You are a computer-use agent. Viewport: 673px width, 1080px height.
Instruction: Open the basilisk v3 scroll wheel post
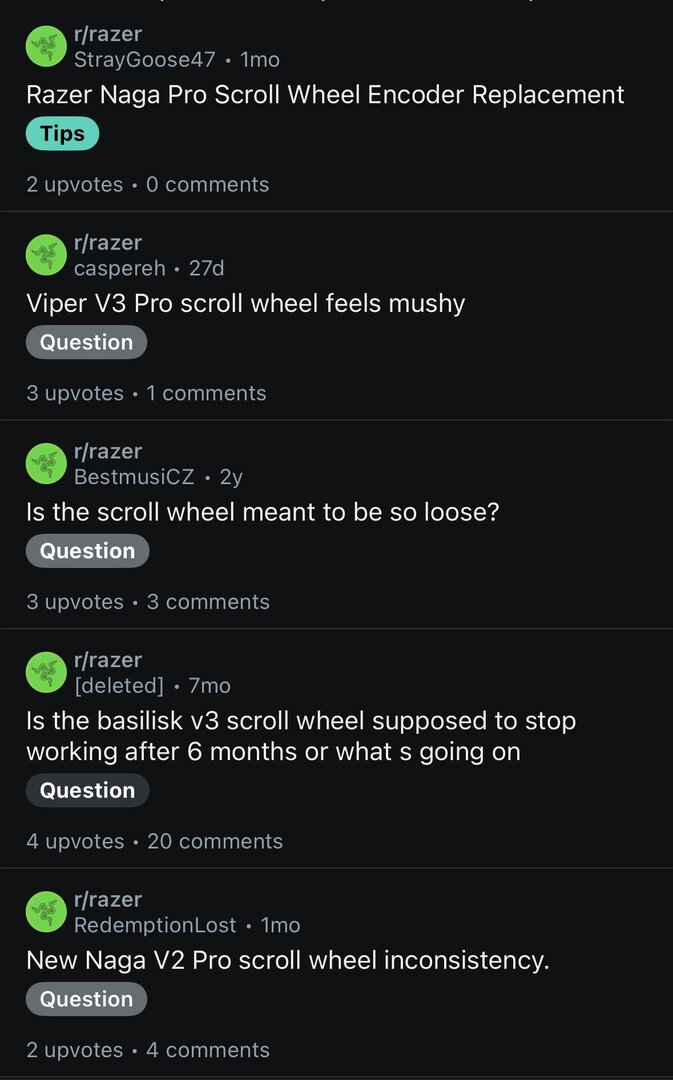(300, 736)
